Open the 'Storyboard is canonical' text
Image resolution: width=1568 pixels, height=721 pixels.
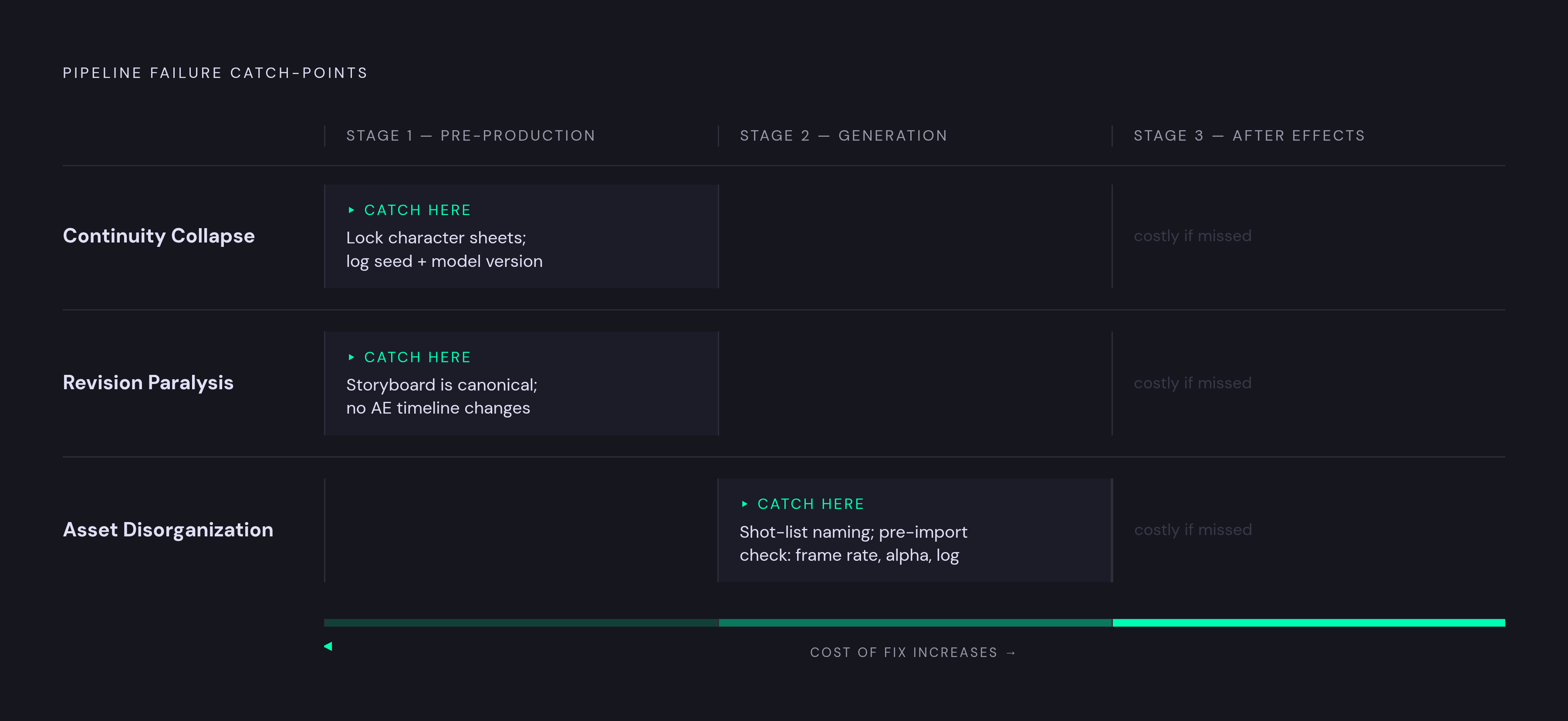click(442, 397)
